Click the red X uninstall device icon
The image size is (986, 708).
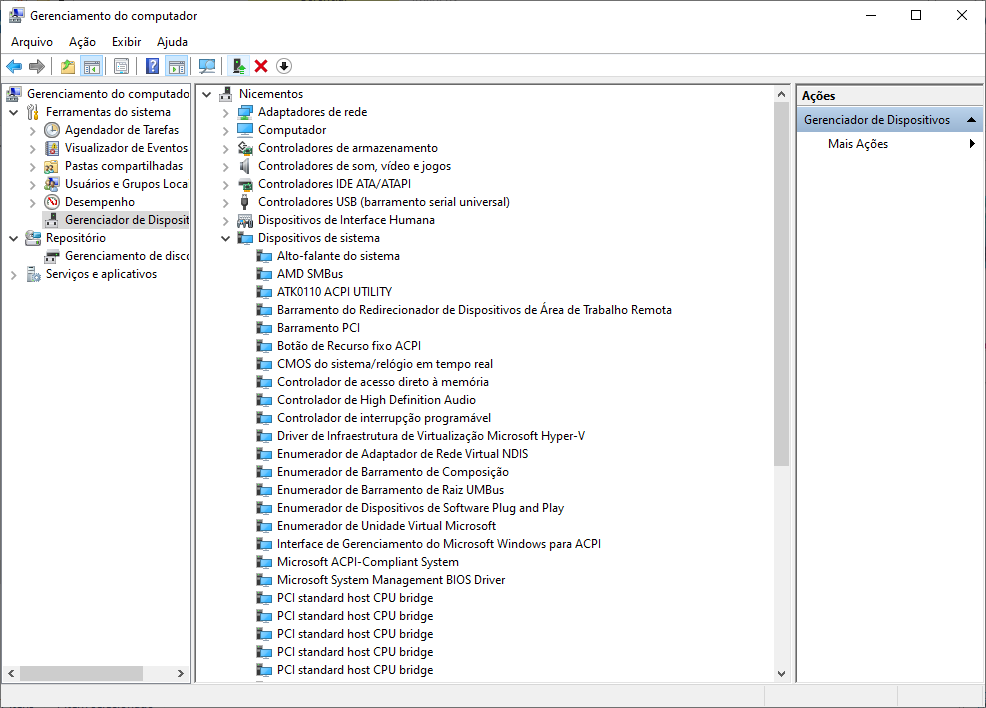pos(261,66)
